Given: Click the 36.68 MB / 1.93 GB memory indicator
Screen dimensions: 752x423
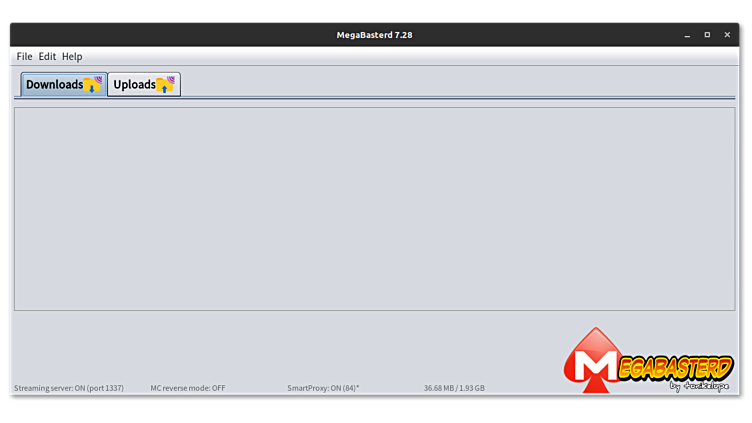Looking at the screenshot, I should [454, 388].
